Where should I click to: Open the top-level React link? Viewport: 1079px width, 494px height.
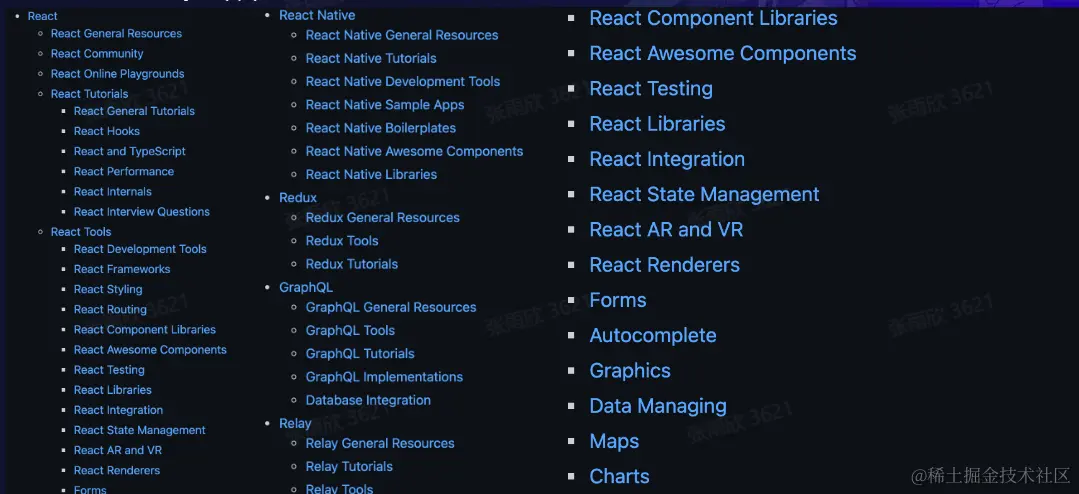(43, 16)
